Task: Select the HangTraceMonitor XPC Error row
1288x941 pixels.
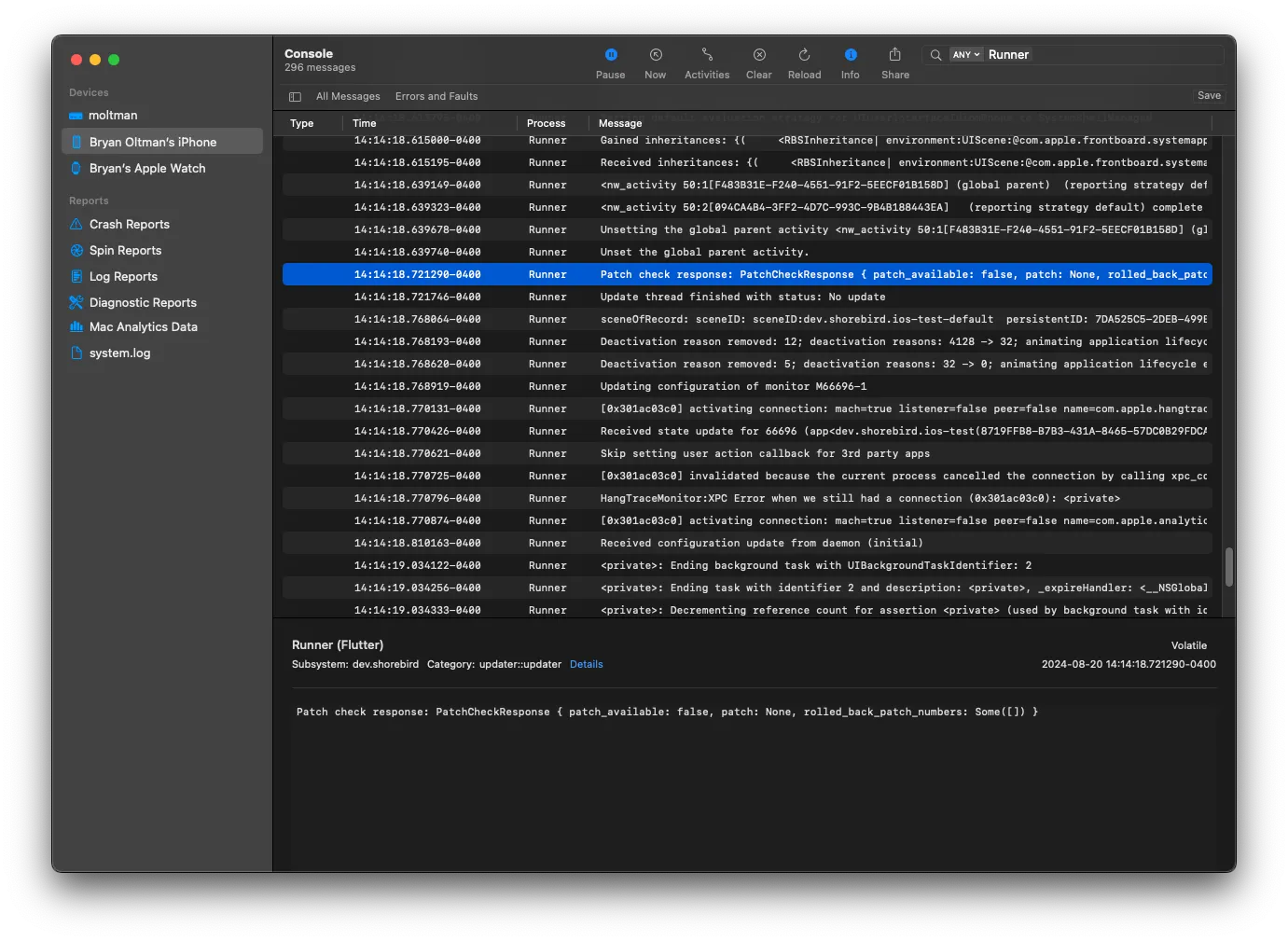Action: pyautogui.click(x=747, y=498)
